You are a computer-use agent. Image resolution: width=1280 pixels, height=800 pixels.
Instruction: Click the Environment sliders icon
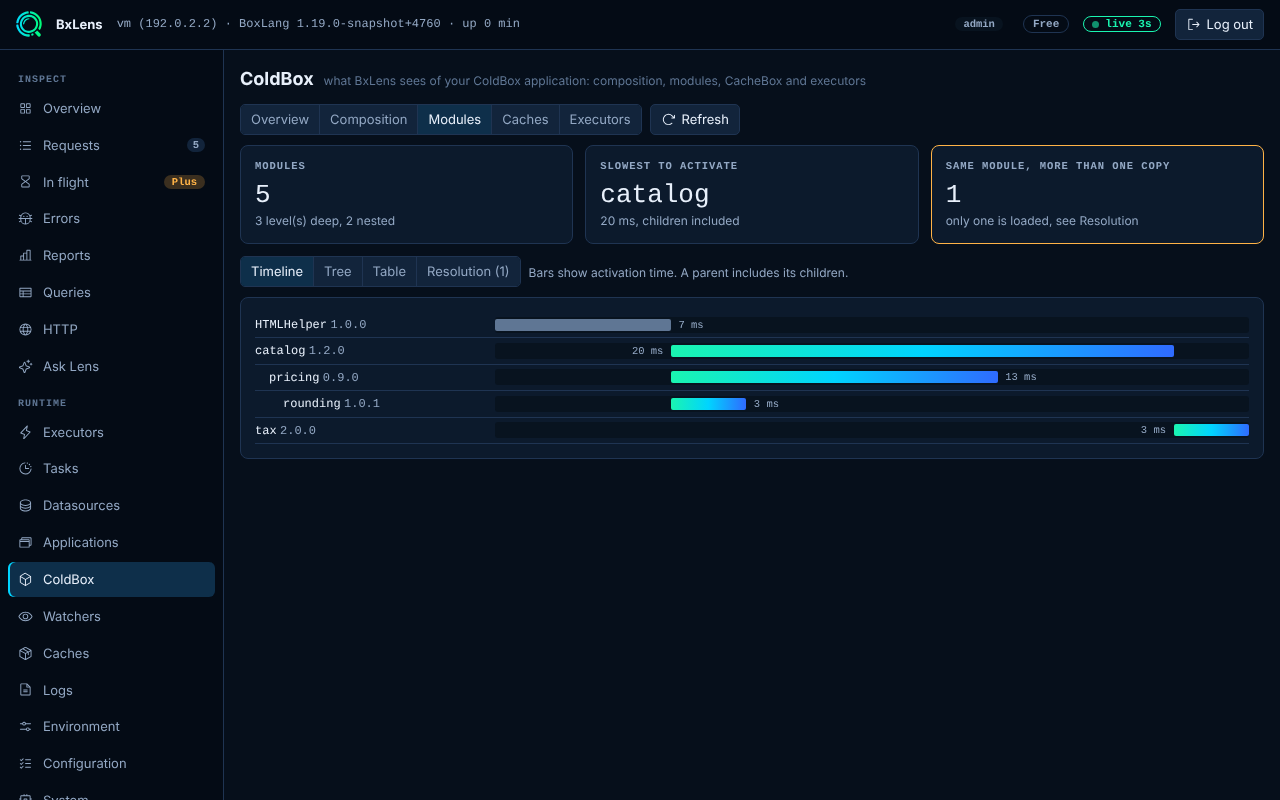pyautogui.click(x=26, y=726)
